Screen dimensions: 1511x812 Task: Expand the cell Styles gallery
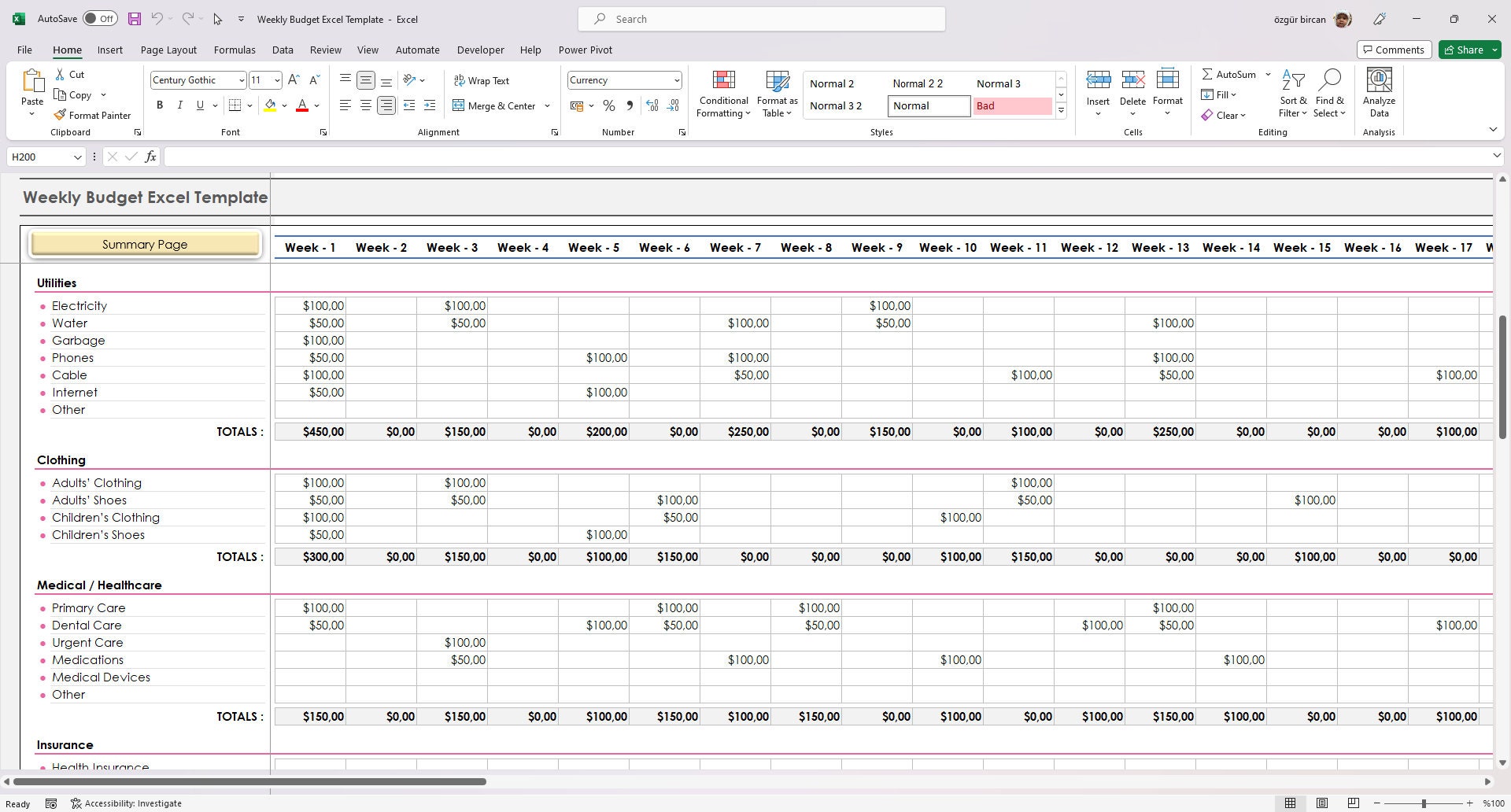tap(1061, 111)
